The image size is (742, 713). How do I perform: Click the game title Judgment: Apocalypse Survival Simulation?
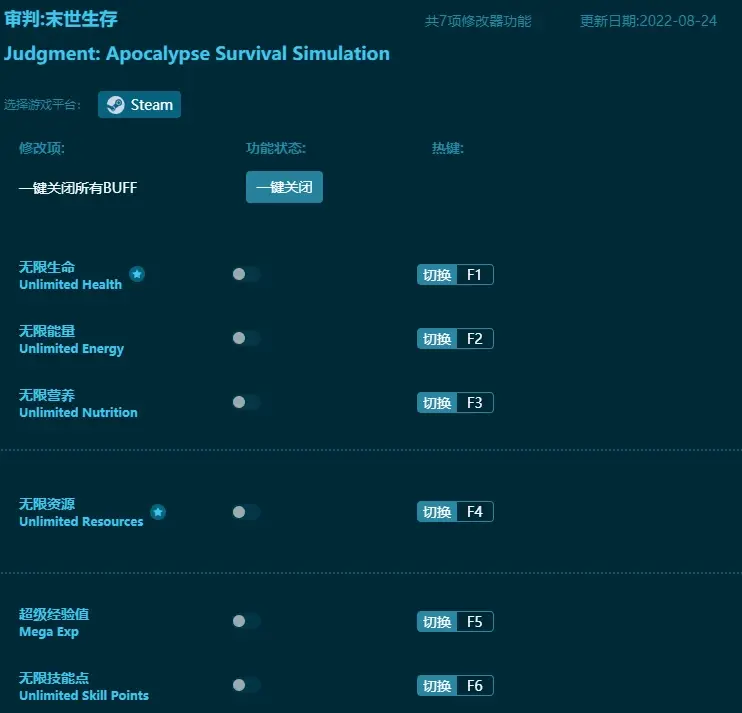tap(197, 54)
